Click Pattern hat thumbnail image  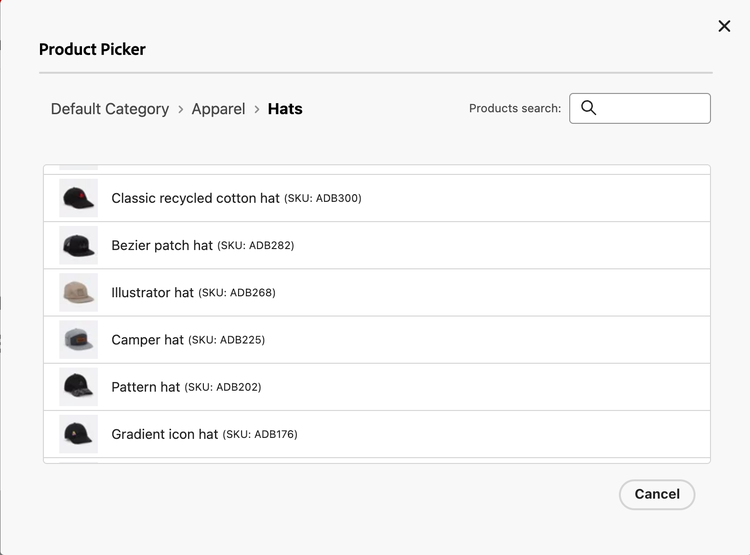(78, 387)
